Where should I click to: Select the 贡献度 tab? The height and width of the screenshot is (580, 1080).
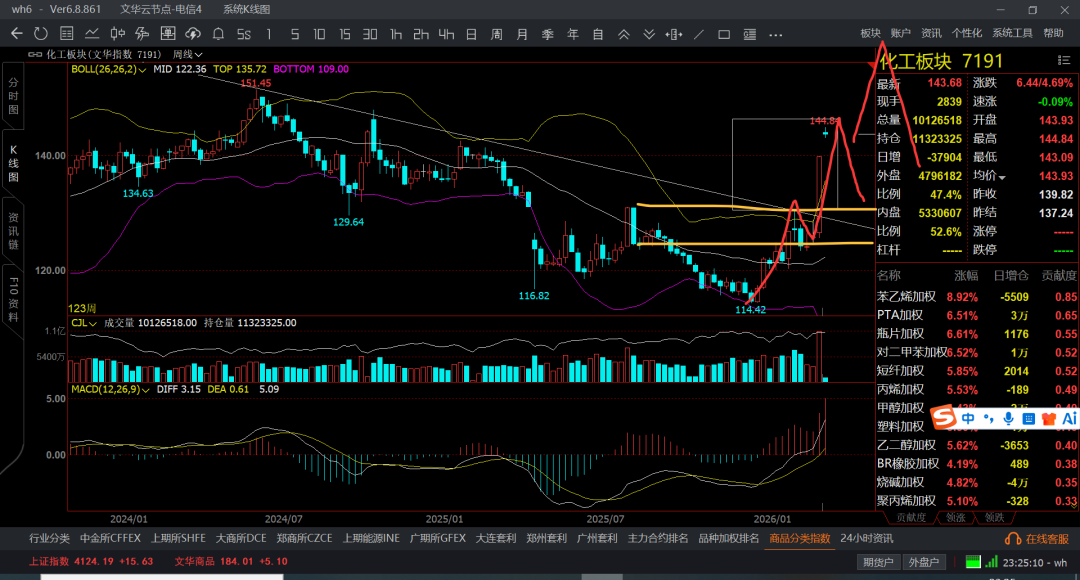[x=911, y=517]
